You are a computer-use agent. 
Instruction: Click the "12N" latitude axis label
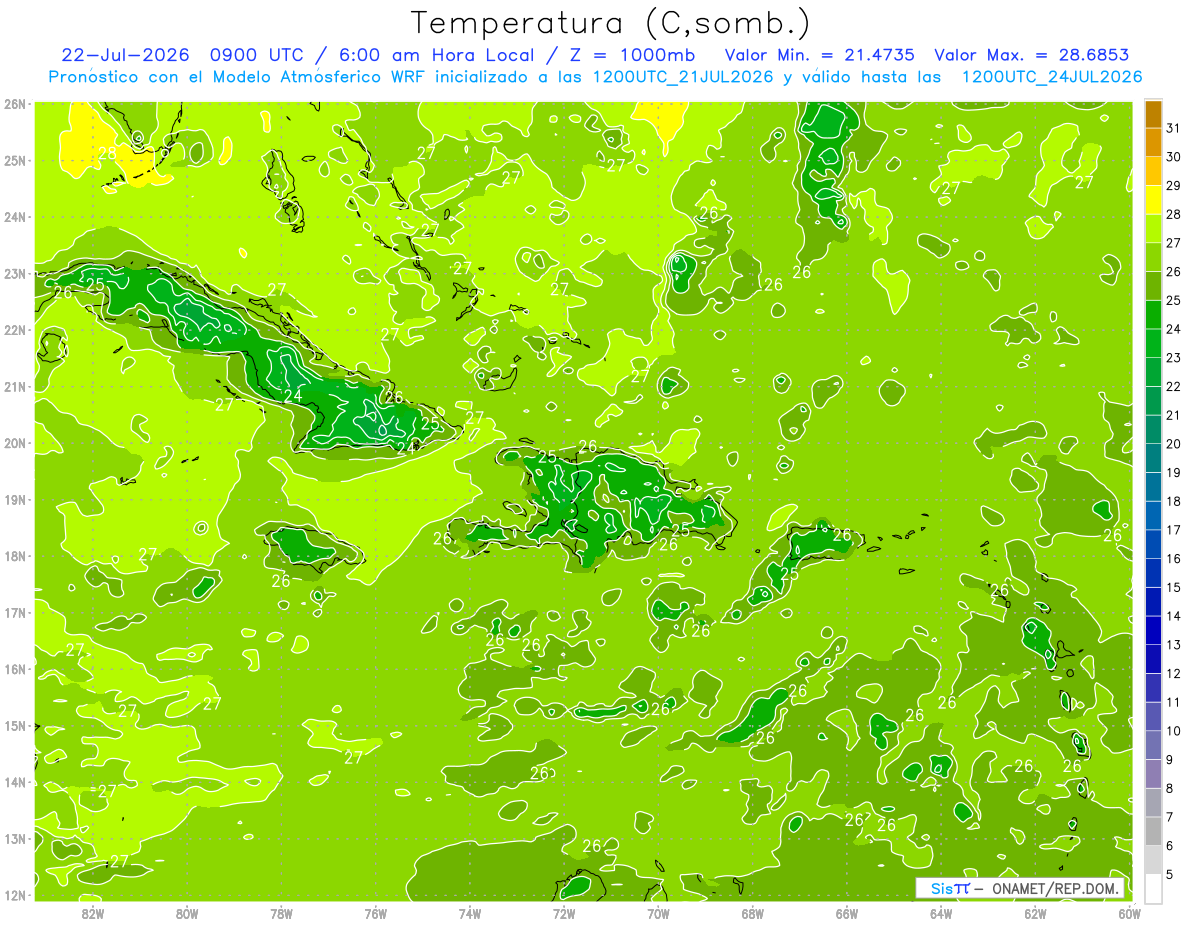click(x=15, y=895)
